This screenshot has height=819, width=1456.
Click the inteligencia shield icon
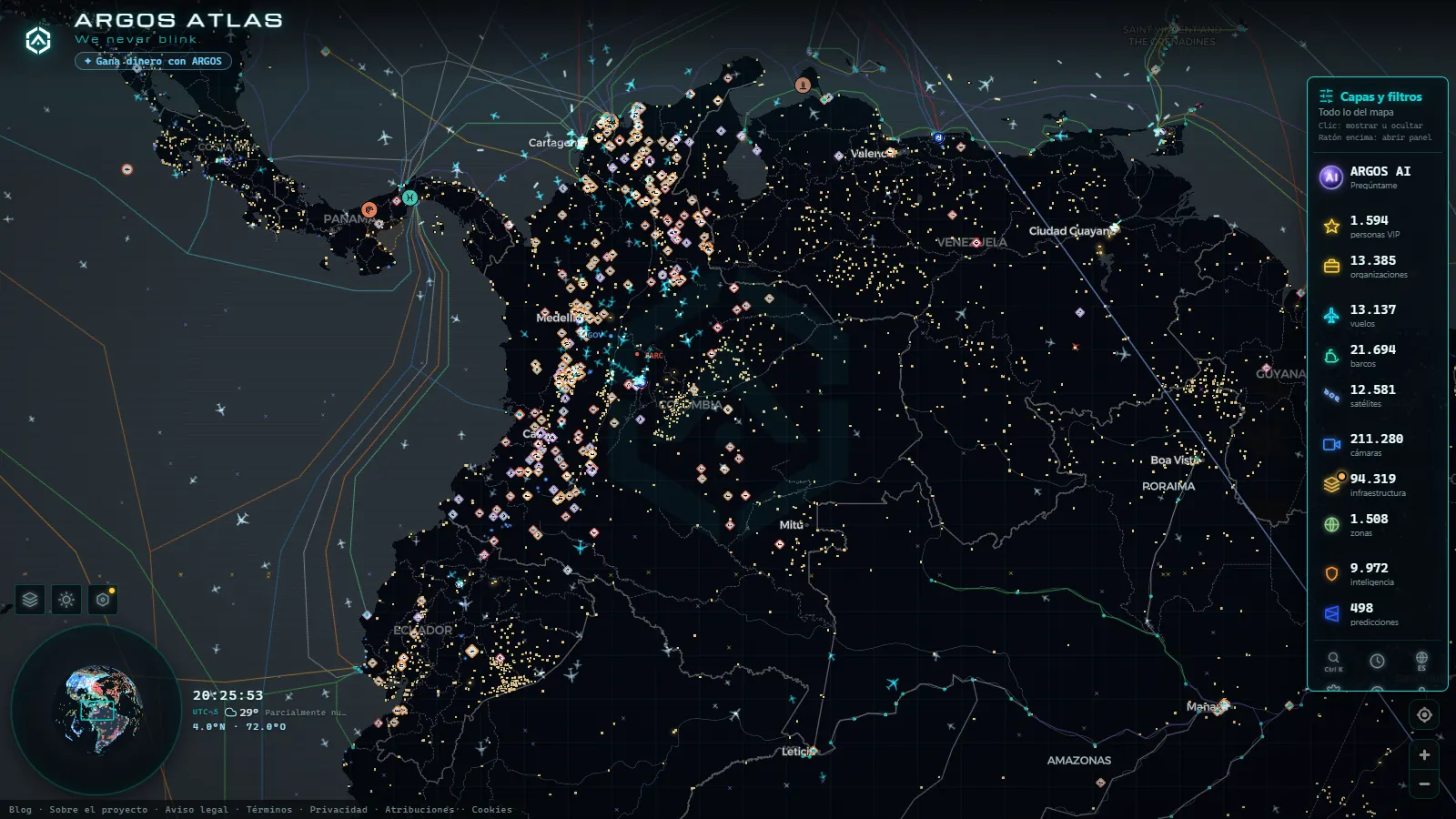[1331, 573]
